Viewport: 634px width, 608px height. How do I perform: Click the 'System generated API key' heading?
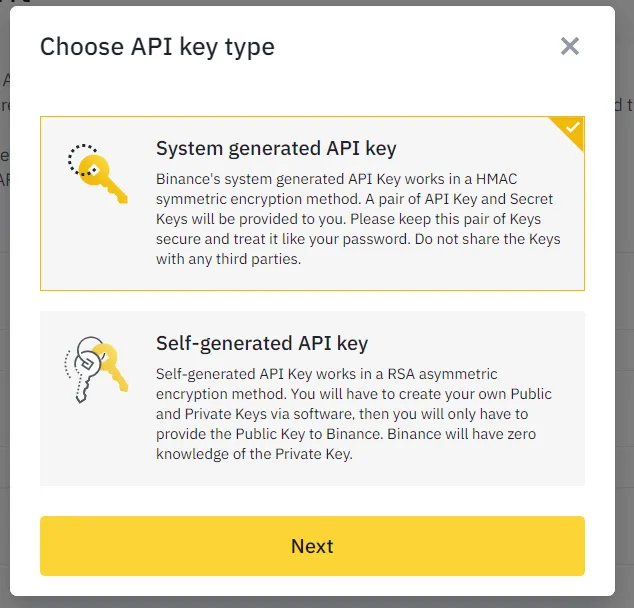coord(276,149)
